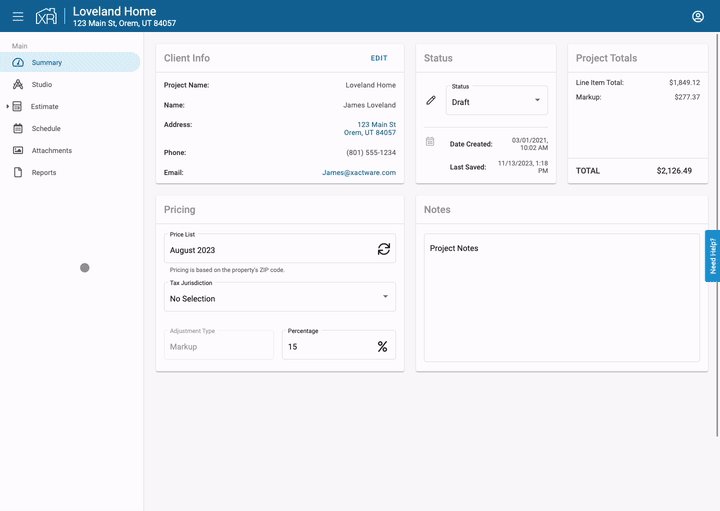720x511 pixels.
Task: Open the user account profile icon
Action: pyautogui.click(x=698, y=17)
